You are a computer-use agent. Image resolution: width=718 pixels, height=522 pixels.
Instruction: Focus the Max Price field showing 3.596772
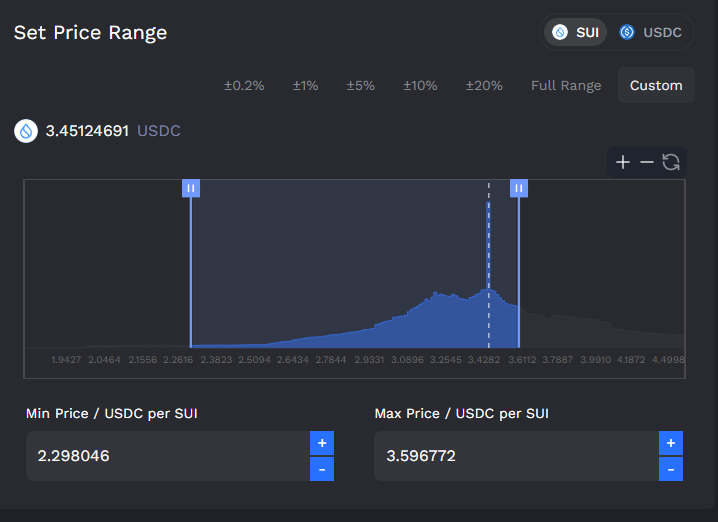click(517, 456)
